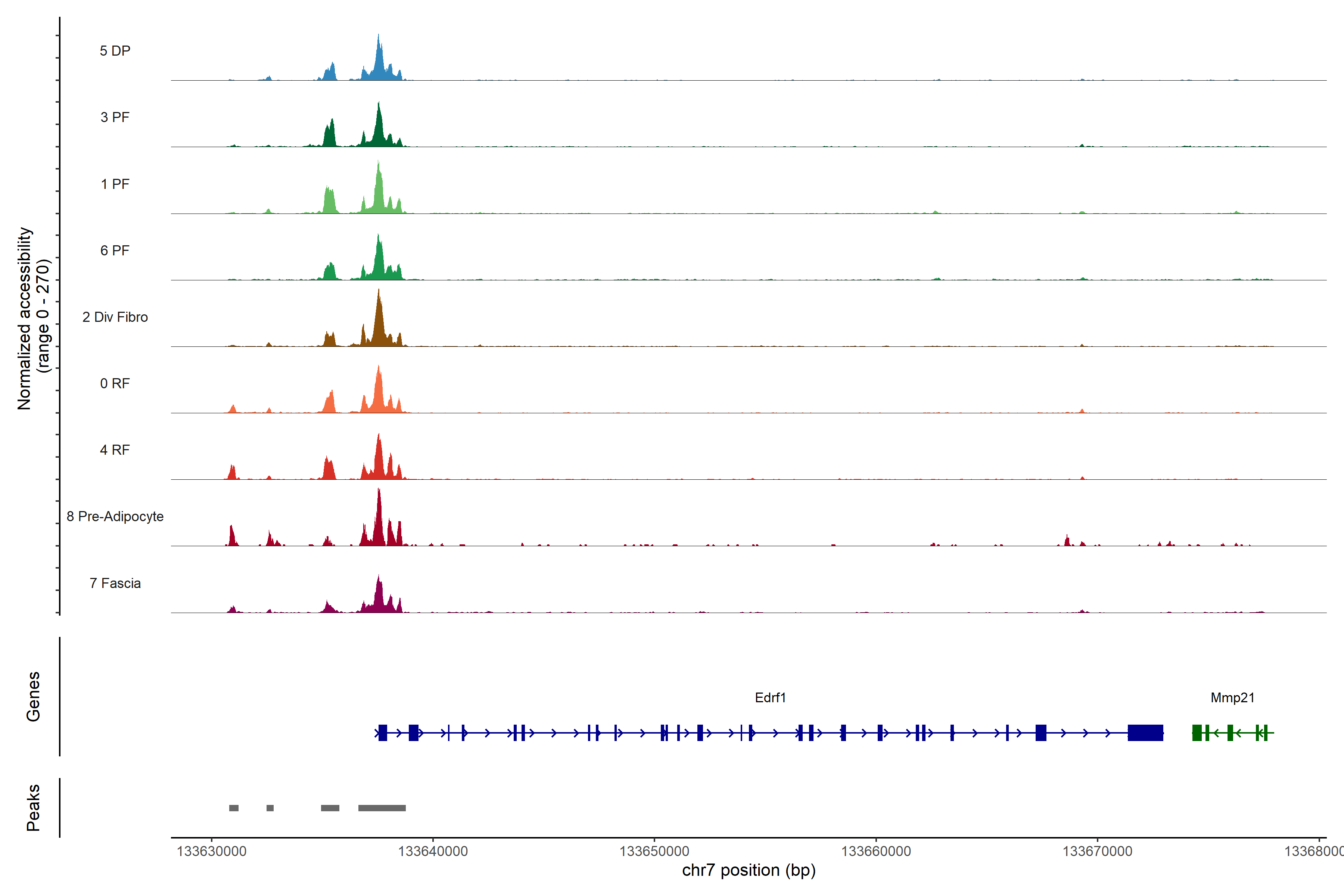
Task: Click the first Edrf1 exon at gene start
Action: click(x=383, y=732)
